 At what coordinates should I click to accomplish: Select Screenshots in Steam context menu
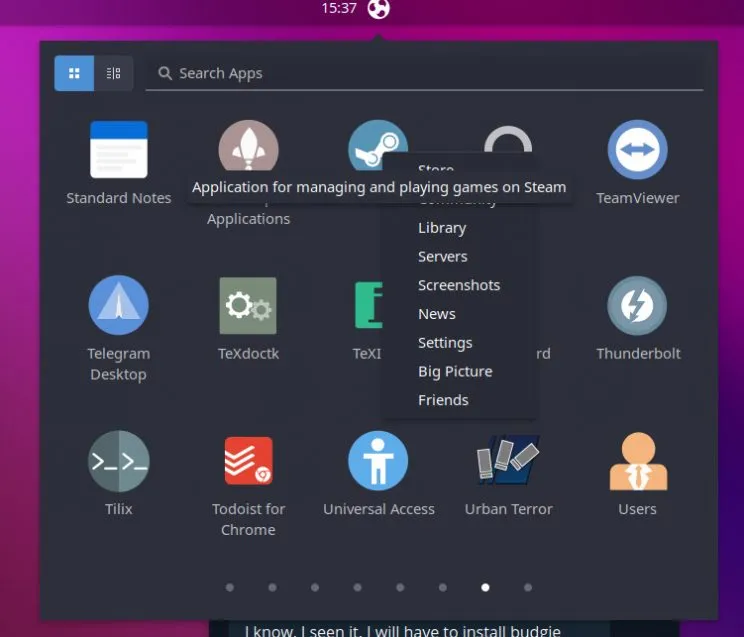pyautogui.click(x=459, y=285)
